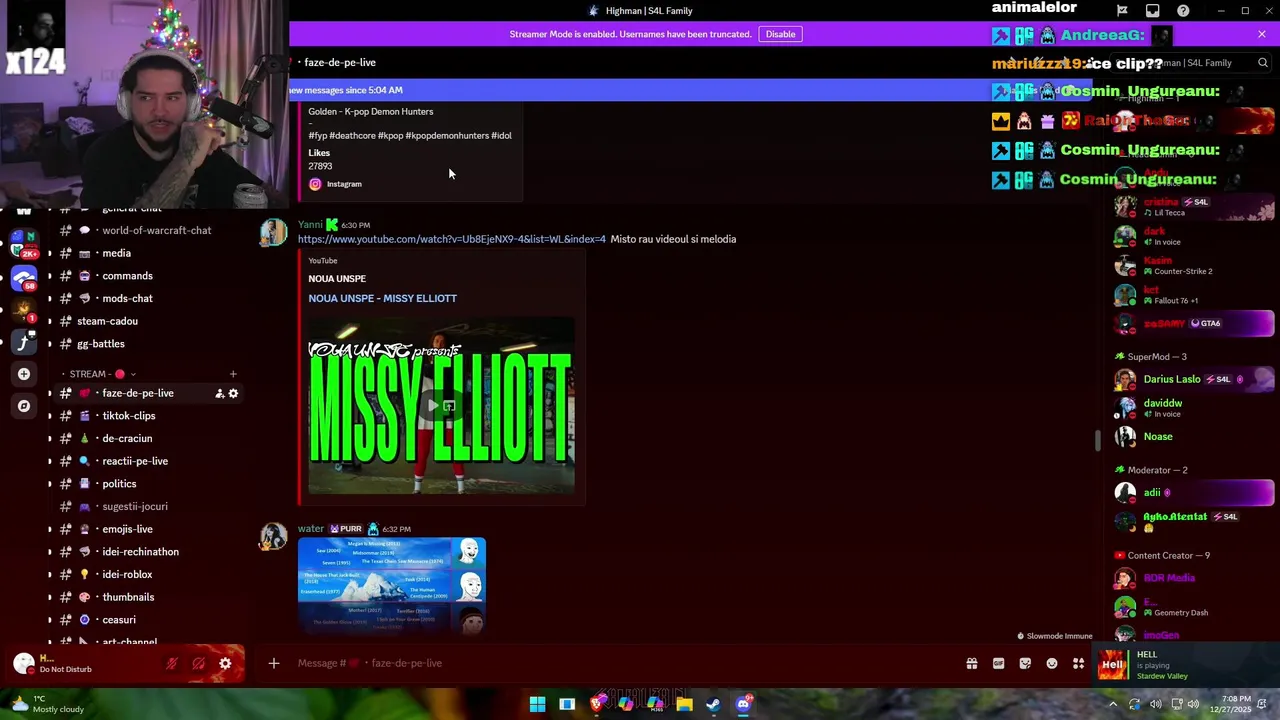Disable Streamer Mode via the banner button
This screenshot has width=1280, height=720.
pos(780,34)
